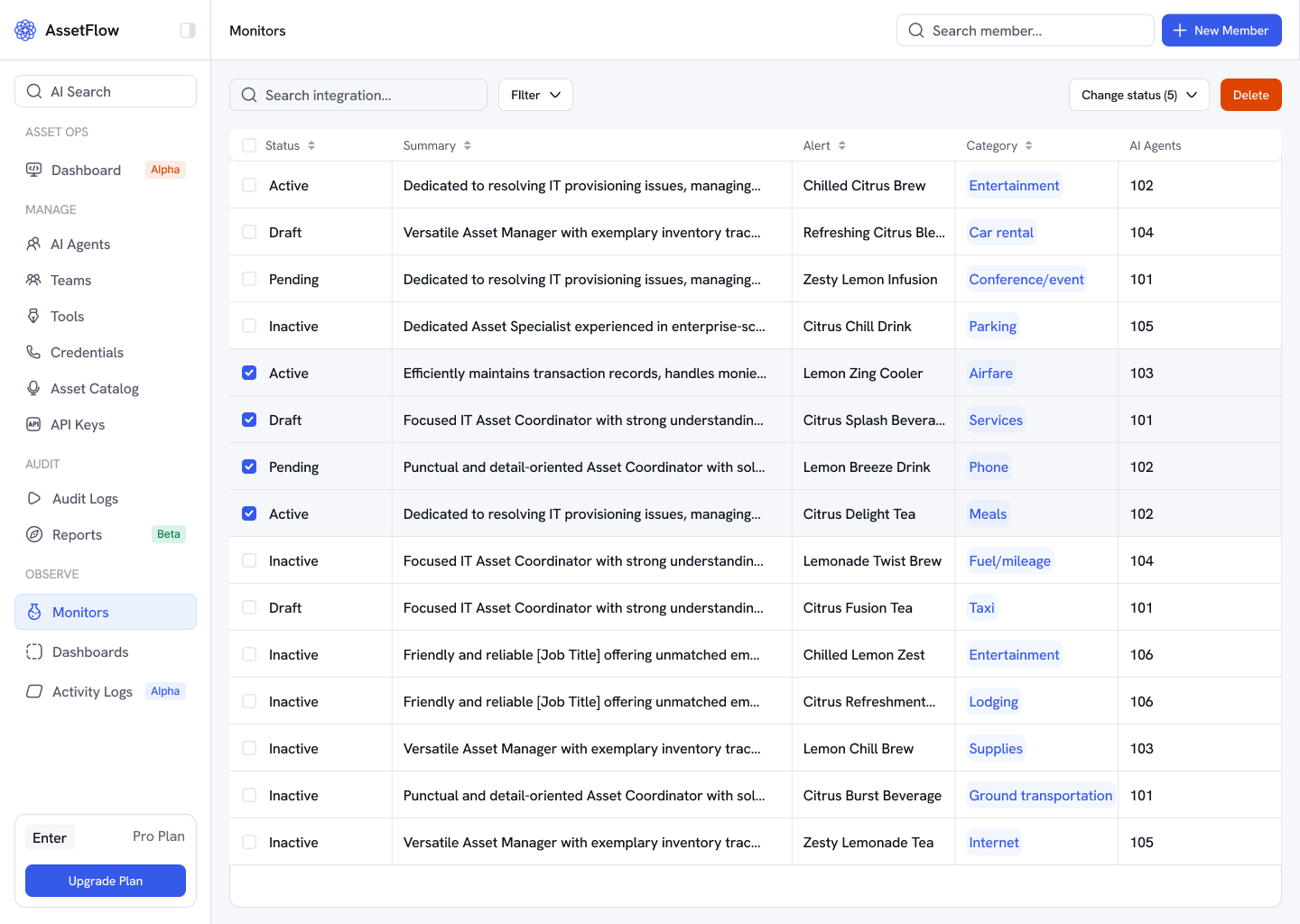The width and height of the screenshot is (1300, 924).
Task: Open Dashboard from sidebar icon
Action: (x=33, y=170)
